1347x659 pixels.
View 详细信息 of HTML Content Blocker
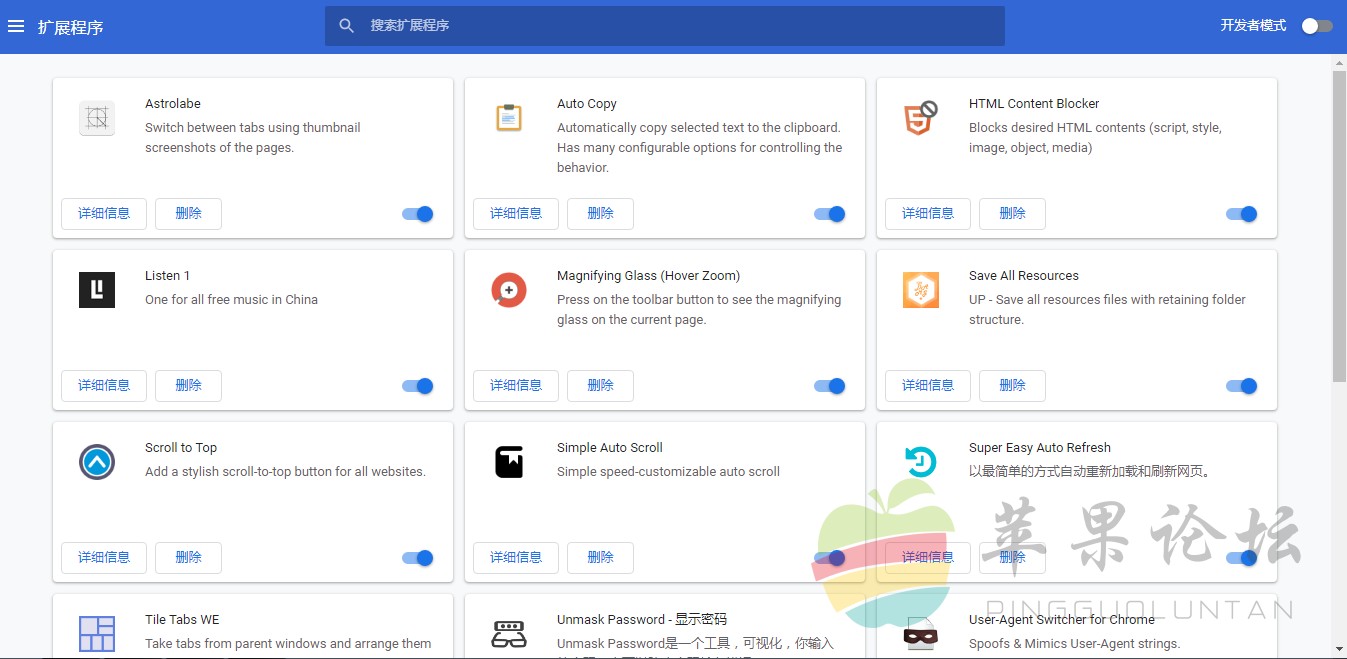click(928, 214)
